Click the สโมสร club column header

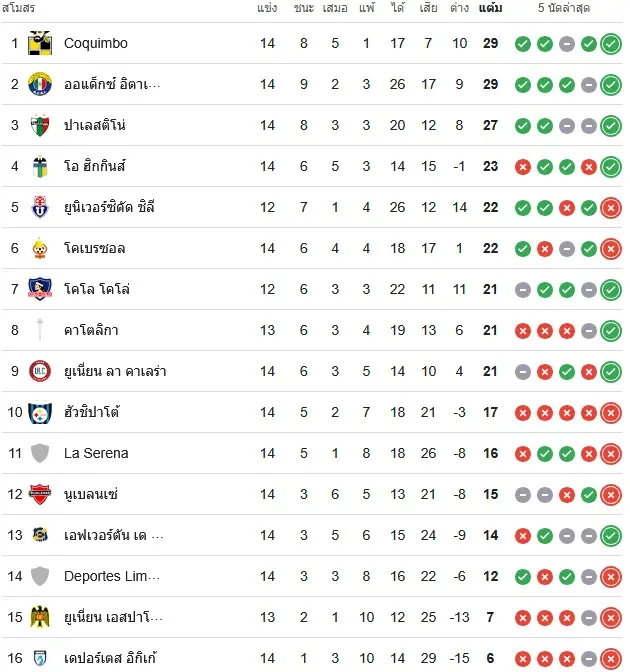[x=18, y=8]
